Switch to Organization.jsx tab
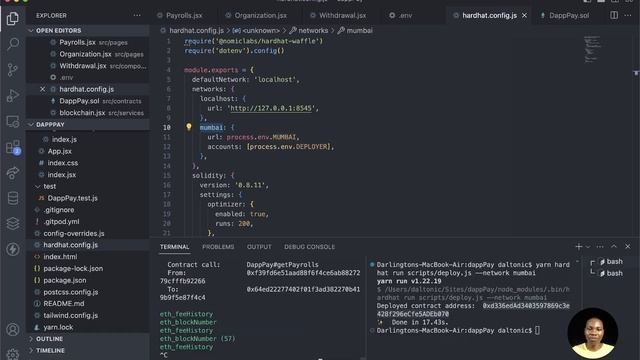The image size is (640, 360). [x=260, y=16]
